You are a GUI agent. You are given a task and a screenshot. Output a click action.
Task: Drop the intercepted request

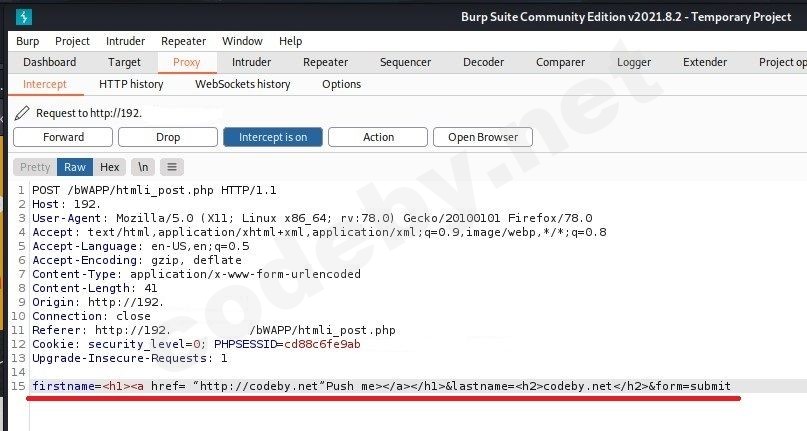[x=168, y=137]
